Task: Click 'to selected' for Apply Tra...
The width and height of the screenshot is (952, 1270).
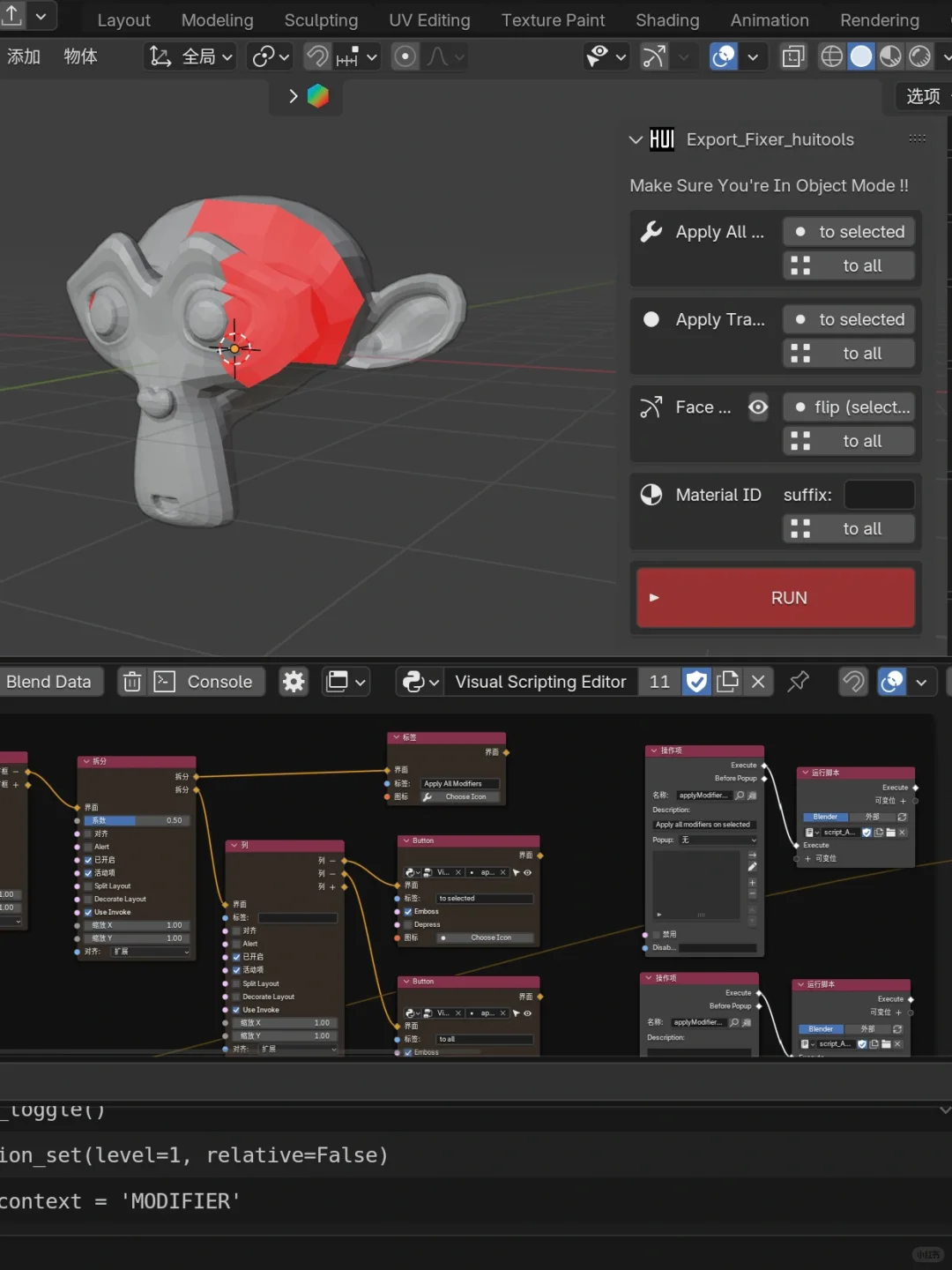Action: click(849, 319)
